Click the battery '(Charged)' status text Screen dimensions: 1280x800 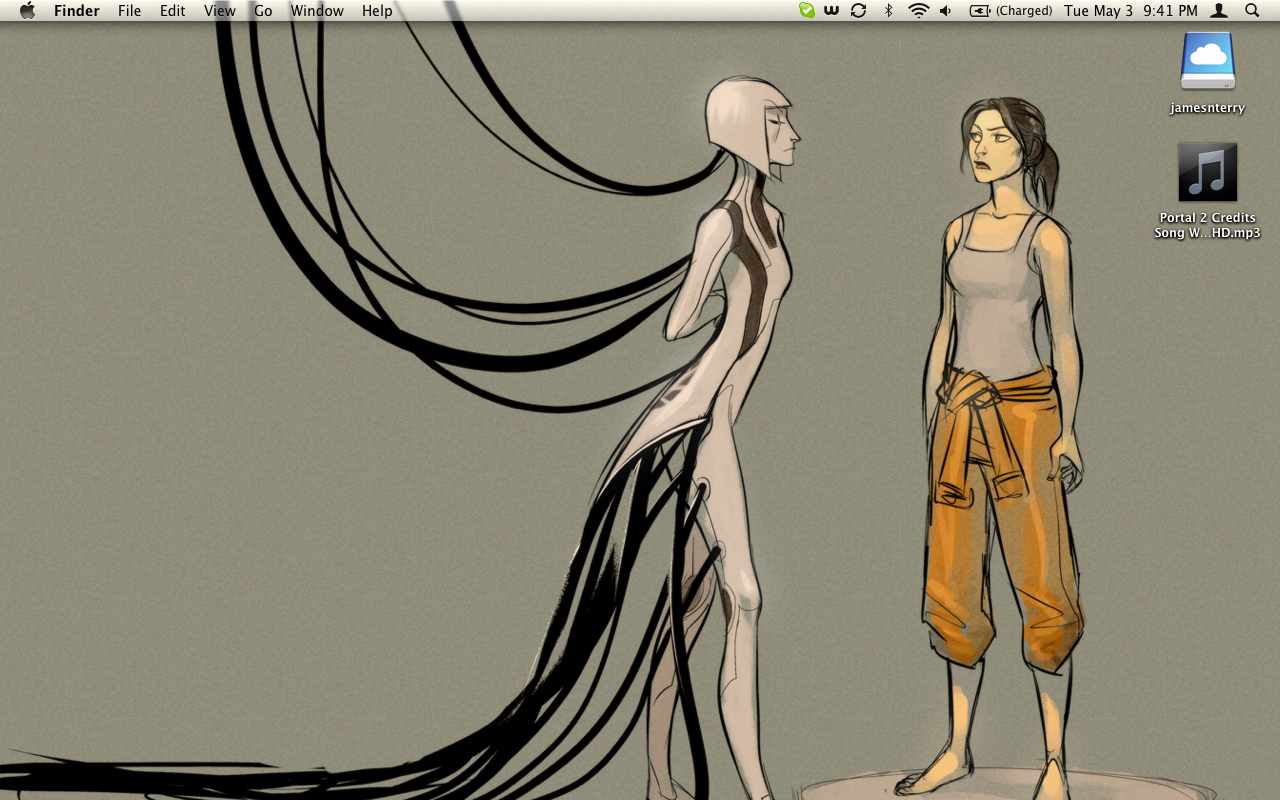tap(1024, 11)
